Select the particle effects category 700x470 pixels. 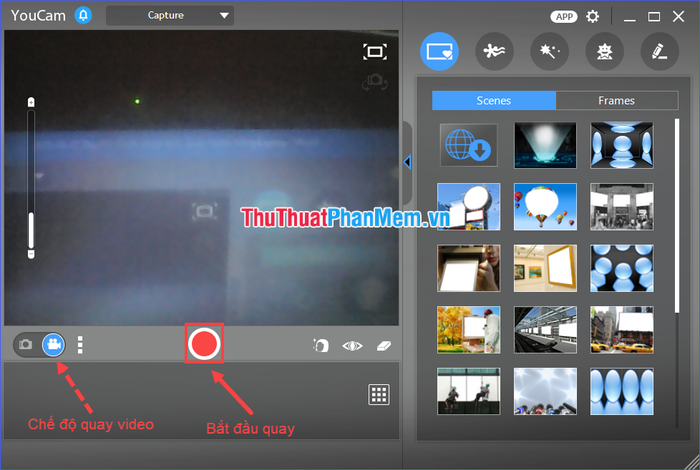494,51
